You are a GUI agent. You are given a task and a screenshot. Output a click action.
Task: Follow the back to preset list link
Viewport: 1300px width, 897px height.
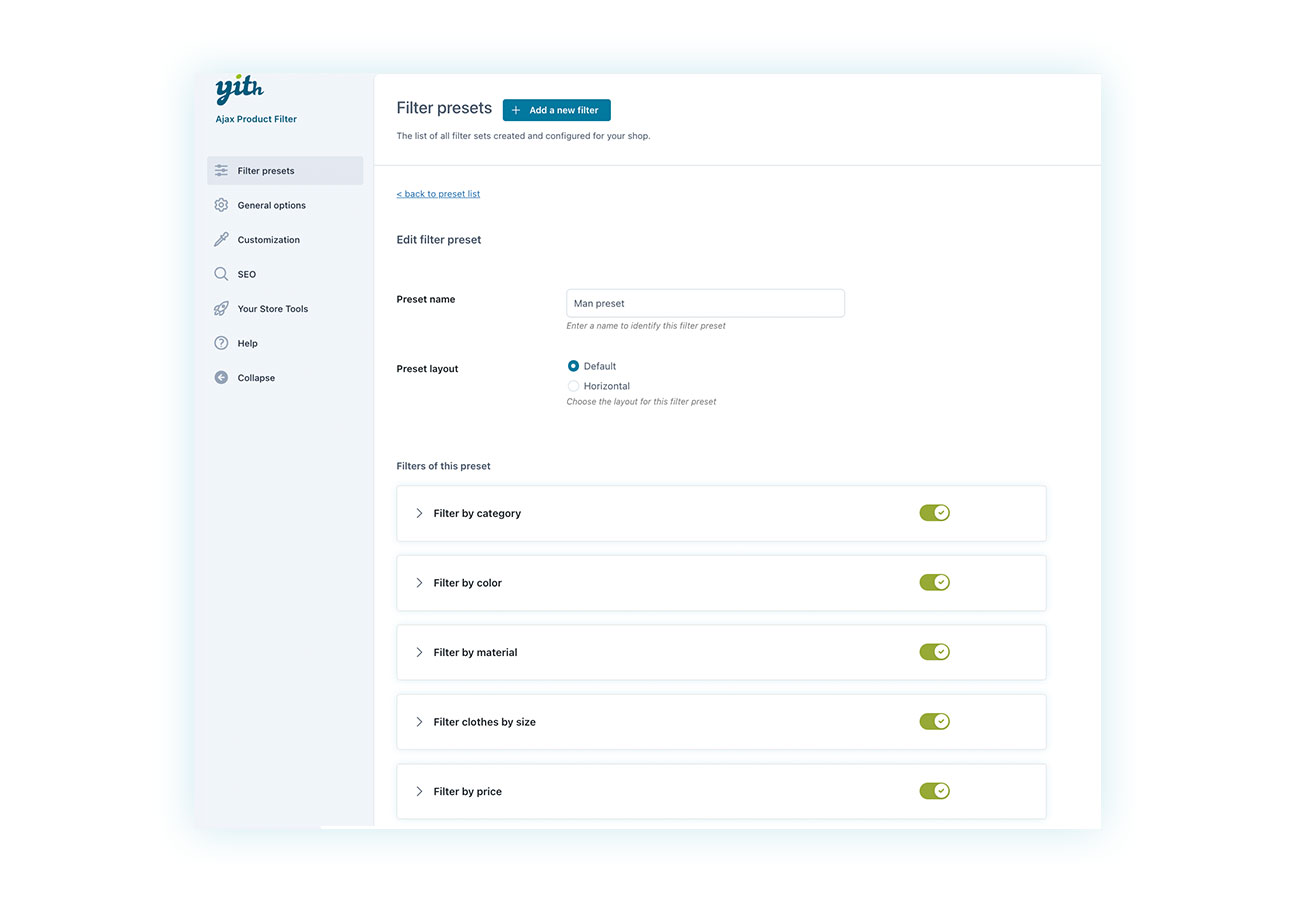click(x=438, y=194)
